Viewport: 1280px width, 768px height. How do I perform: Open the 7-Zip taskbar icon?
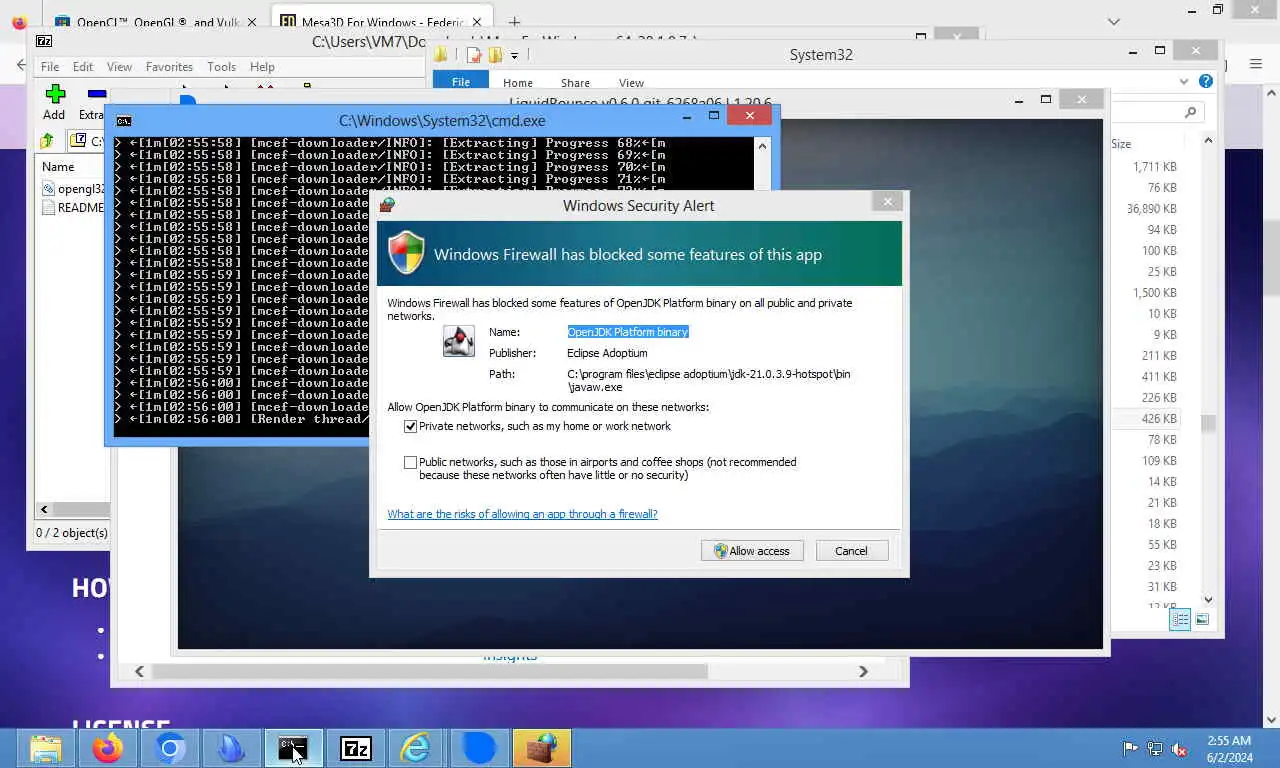356,748
